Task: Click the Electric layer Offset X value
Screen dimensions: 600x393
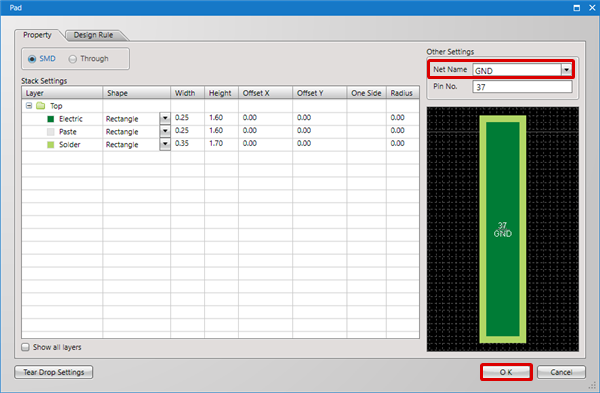Action: [x=249, y=118]
